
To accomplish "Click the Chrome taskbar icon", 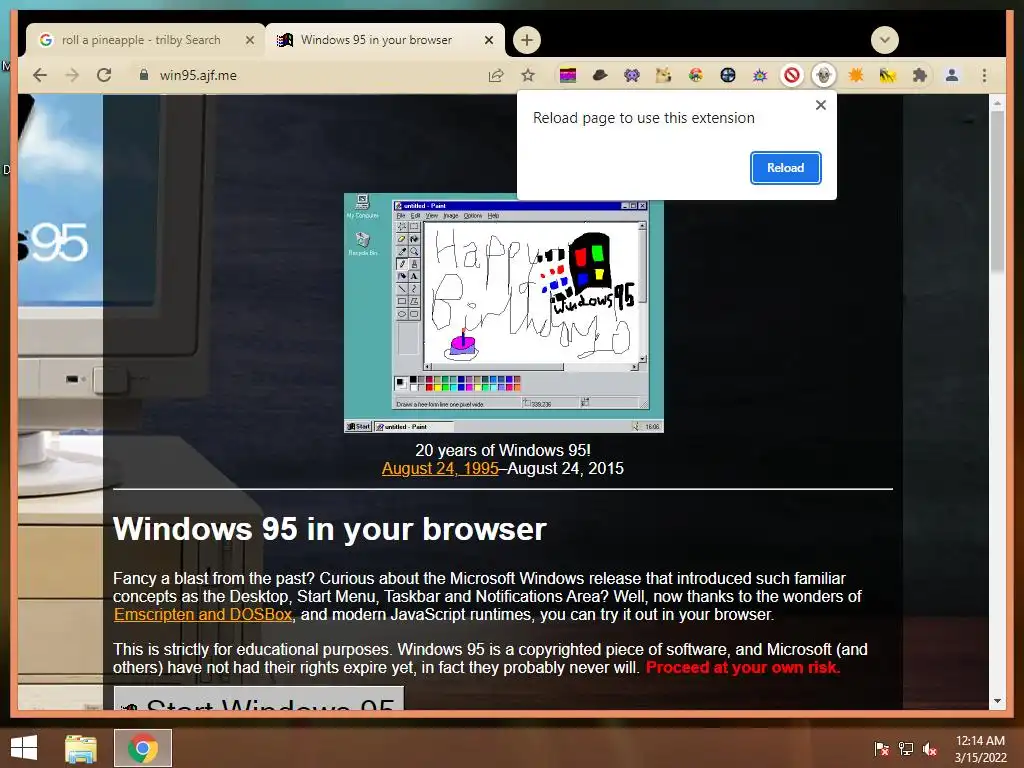I will tap(143, 748).
